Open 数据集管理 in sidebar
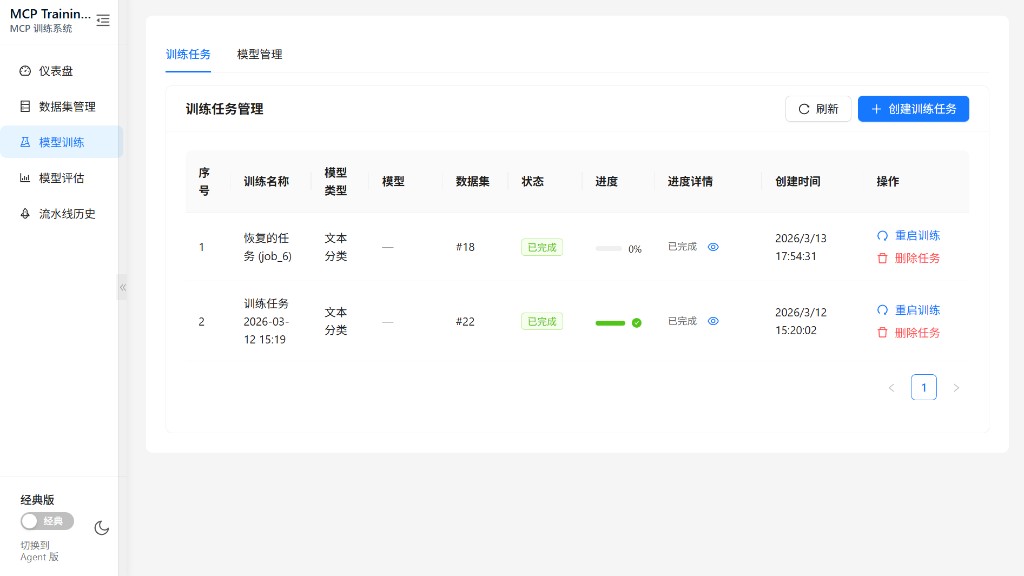 click(x=61, y=106)
